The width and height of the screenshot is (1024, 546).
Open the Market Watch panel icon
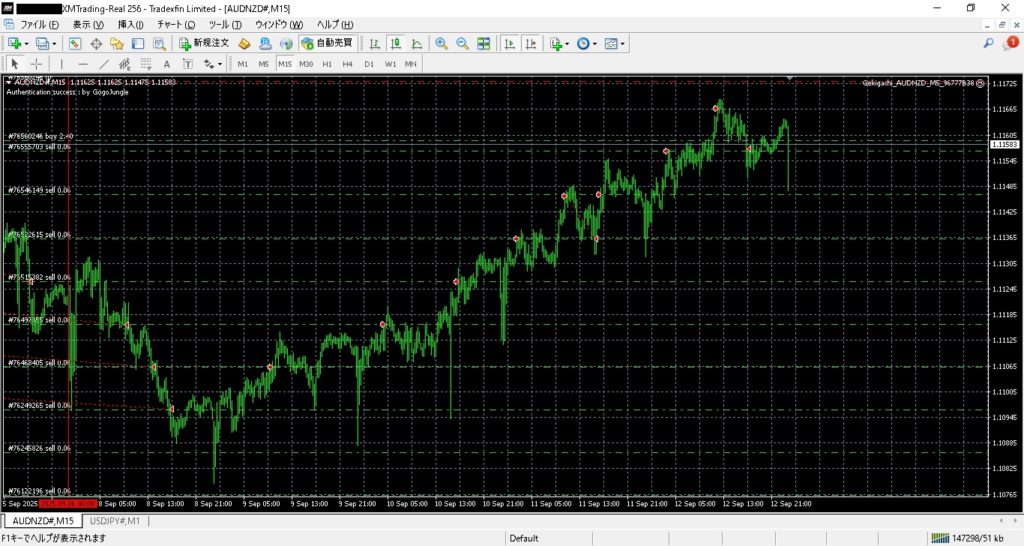coord(75,43)
